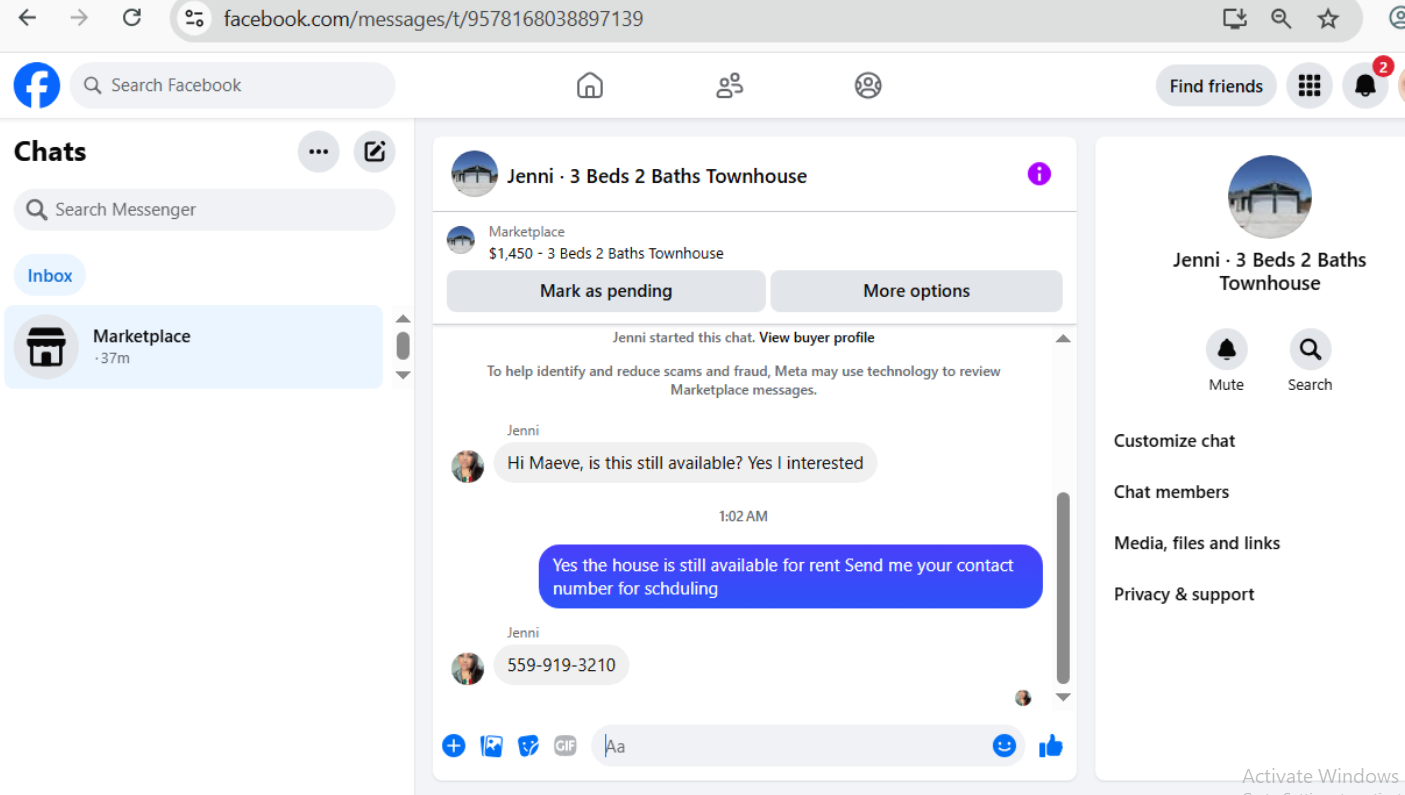Open the Marketplace chat in list
1405x795 pixels.
coord(194,346)
